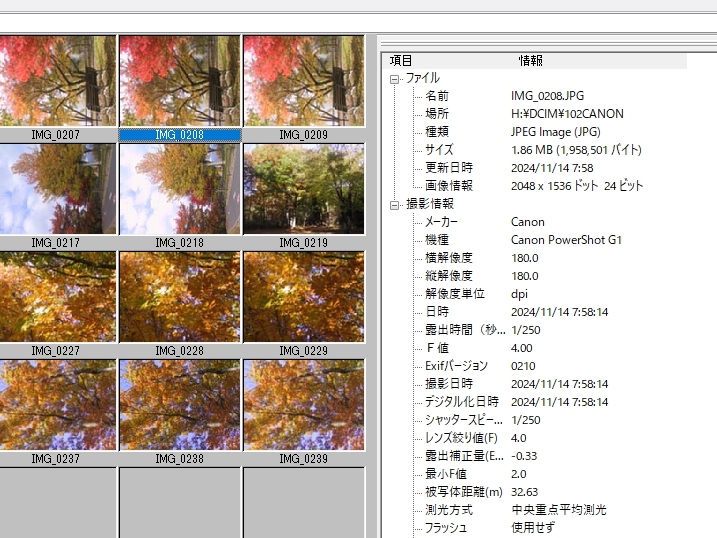This screenshot has width=717, height=538.
Task: Click the 32.63 subject distance value
Action: (x=524, y=492)
